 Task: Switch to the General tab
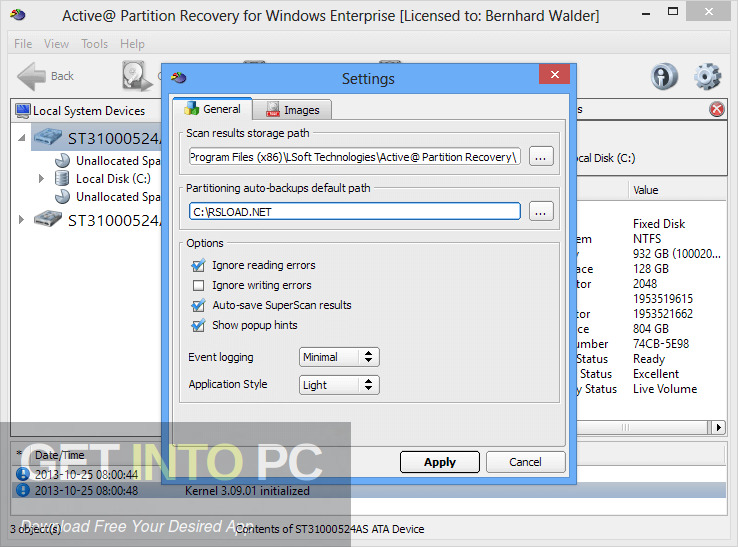click(x=212, y=109)
